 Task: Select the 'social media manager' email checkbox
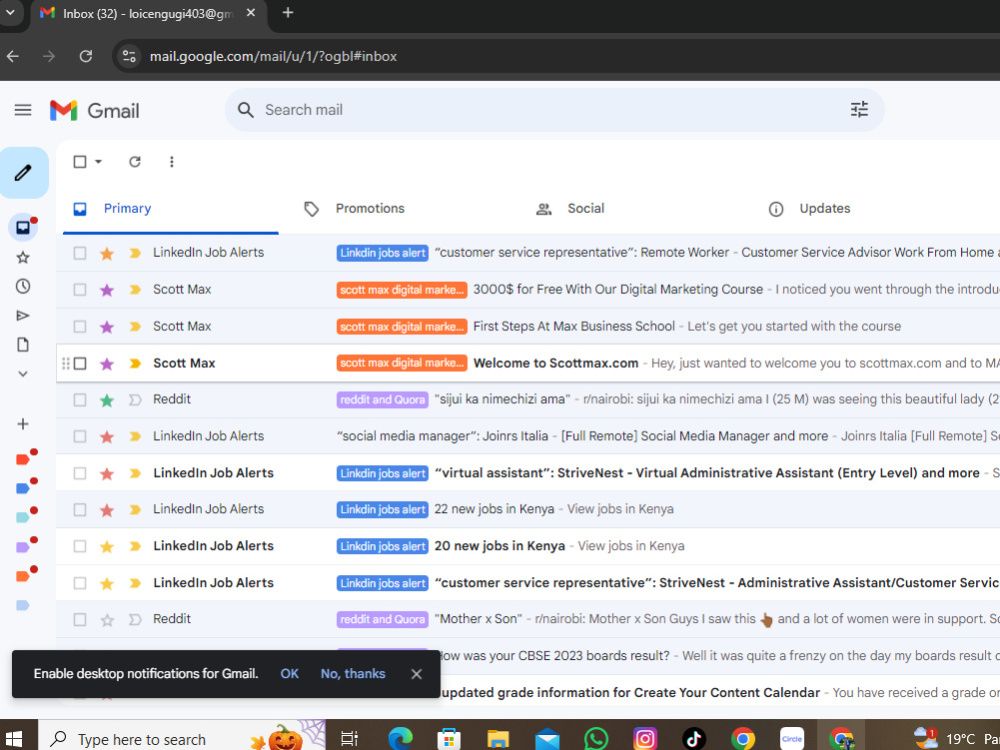80,437
